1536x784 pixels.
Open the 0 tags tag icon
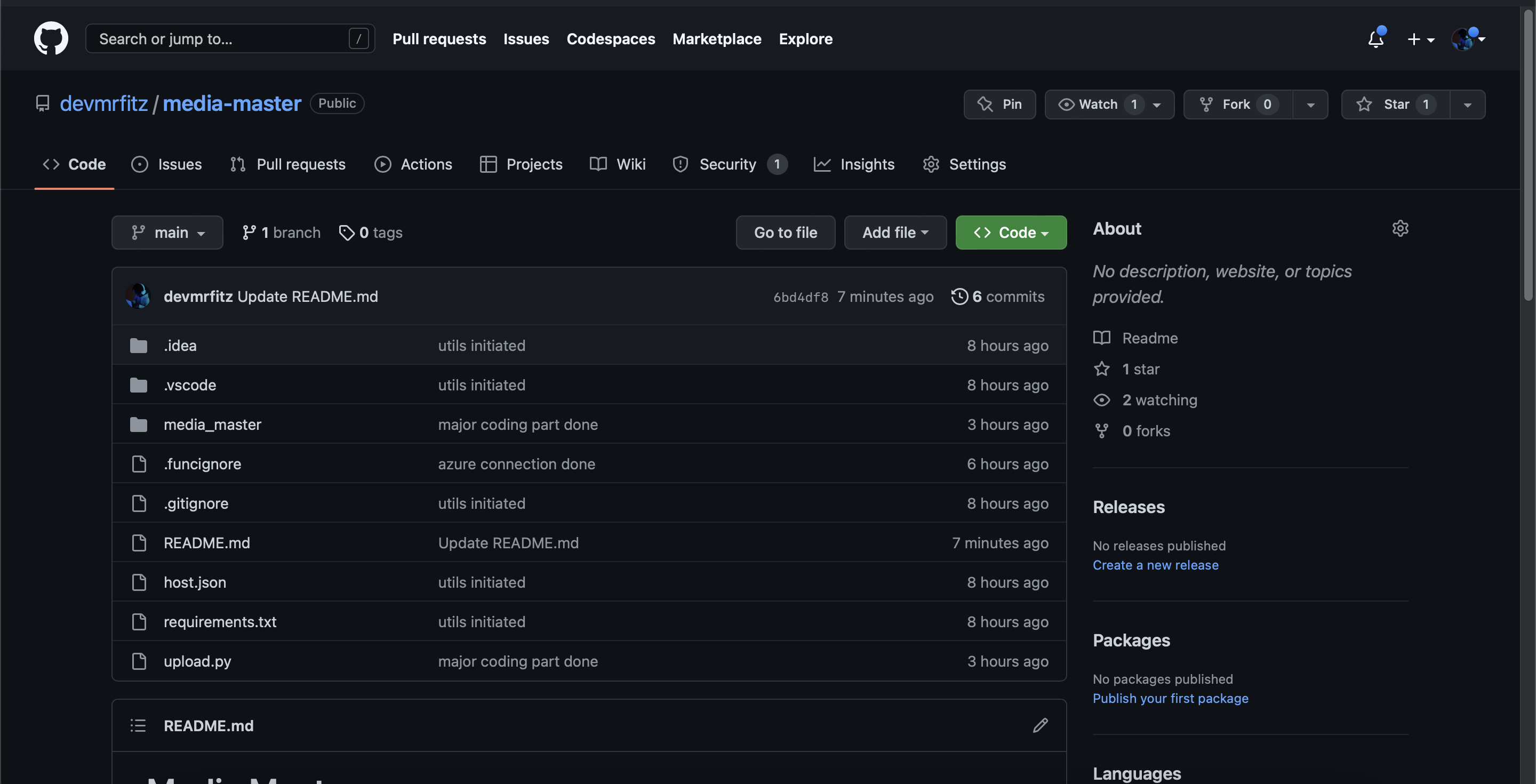[347, 233]
